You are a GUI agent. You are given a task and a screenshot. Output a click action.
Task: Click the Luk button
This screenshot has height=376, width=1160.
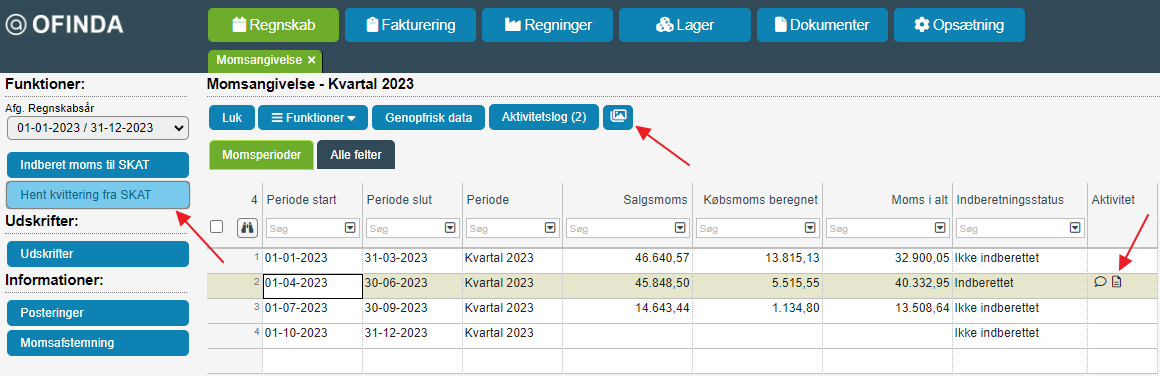(x=232, y=118)
